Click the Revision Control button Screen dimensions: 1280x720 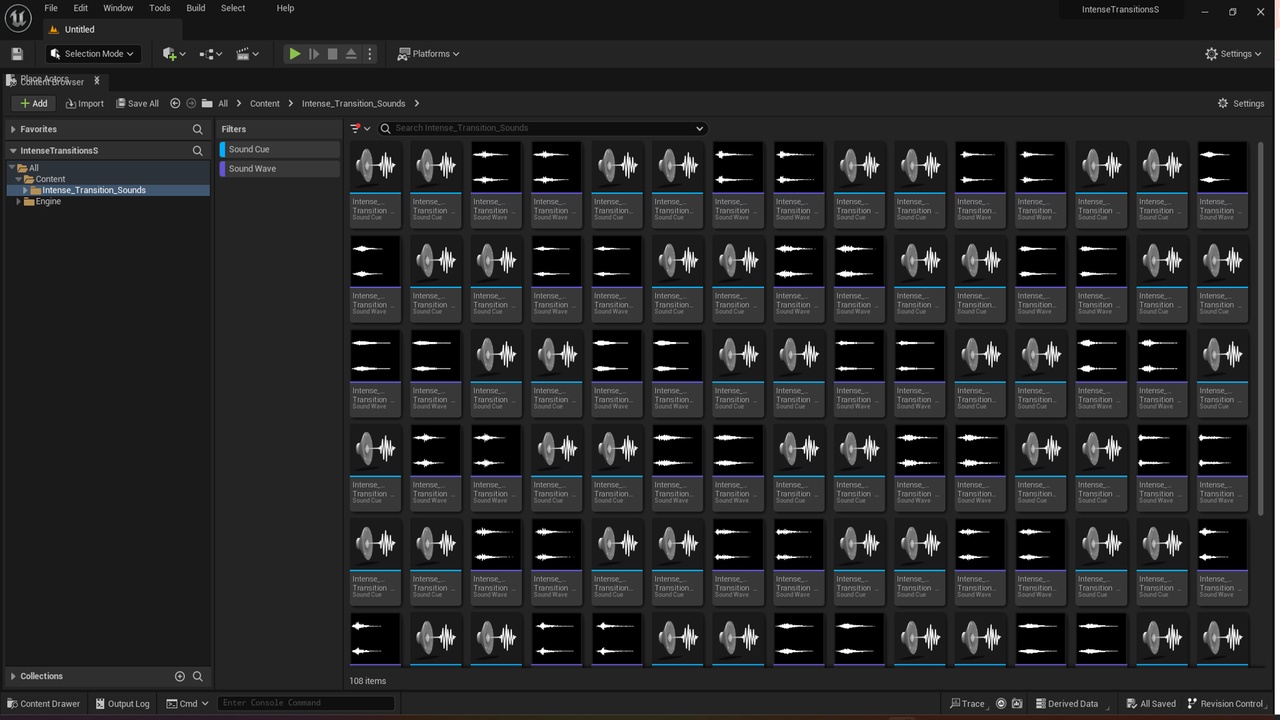tap(1225, 703)
